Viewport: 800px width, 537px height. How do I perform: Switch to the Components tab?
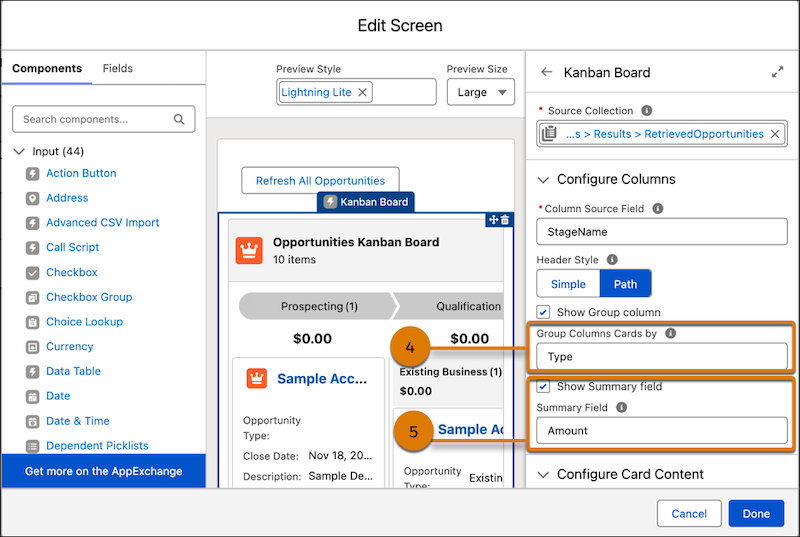pyautogui.click(x=47, y=68)
